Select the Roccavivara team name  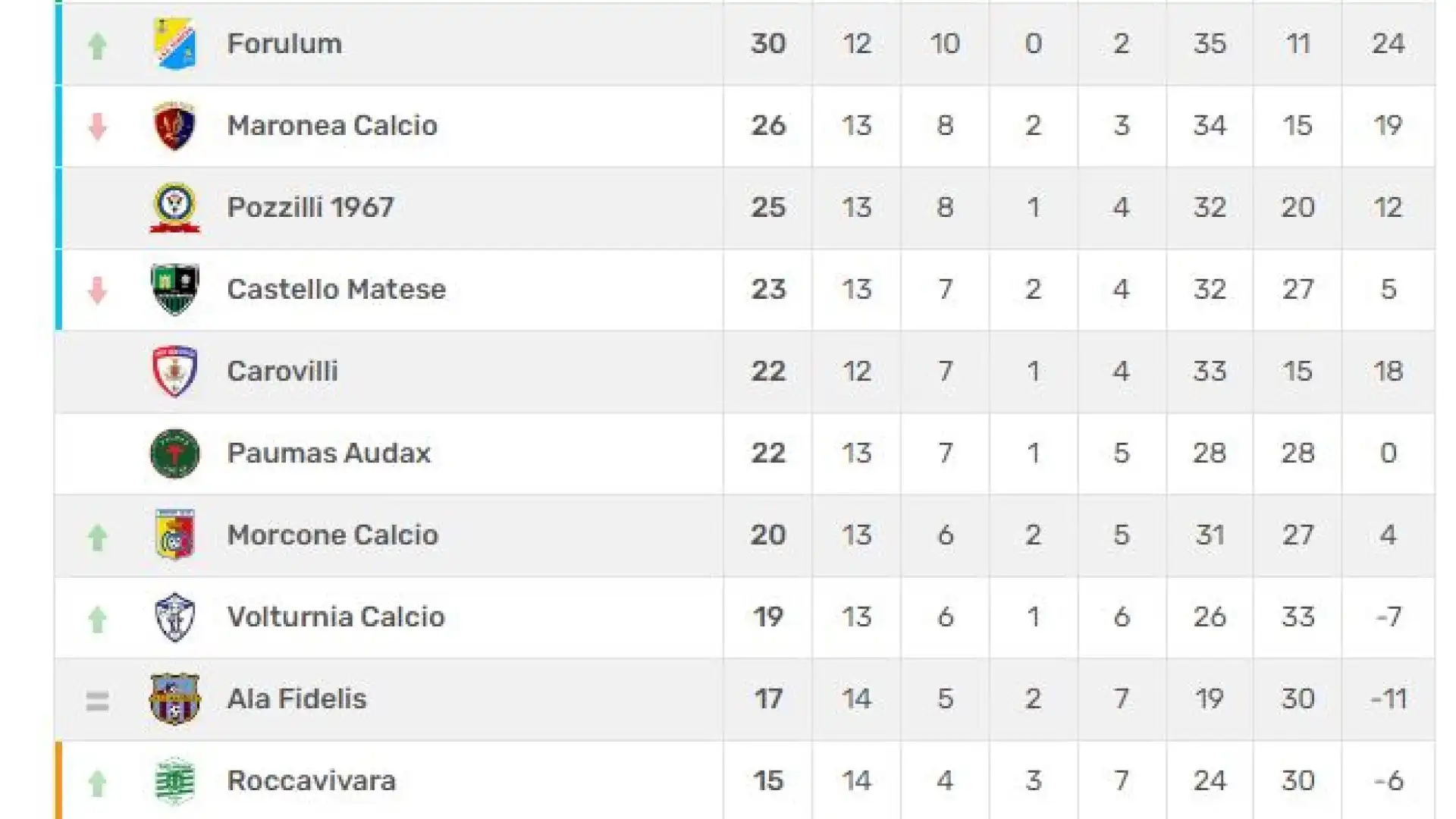coord(312,780)
